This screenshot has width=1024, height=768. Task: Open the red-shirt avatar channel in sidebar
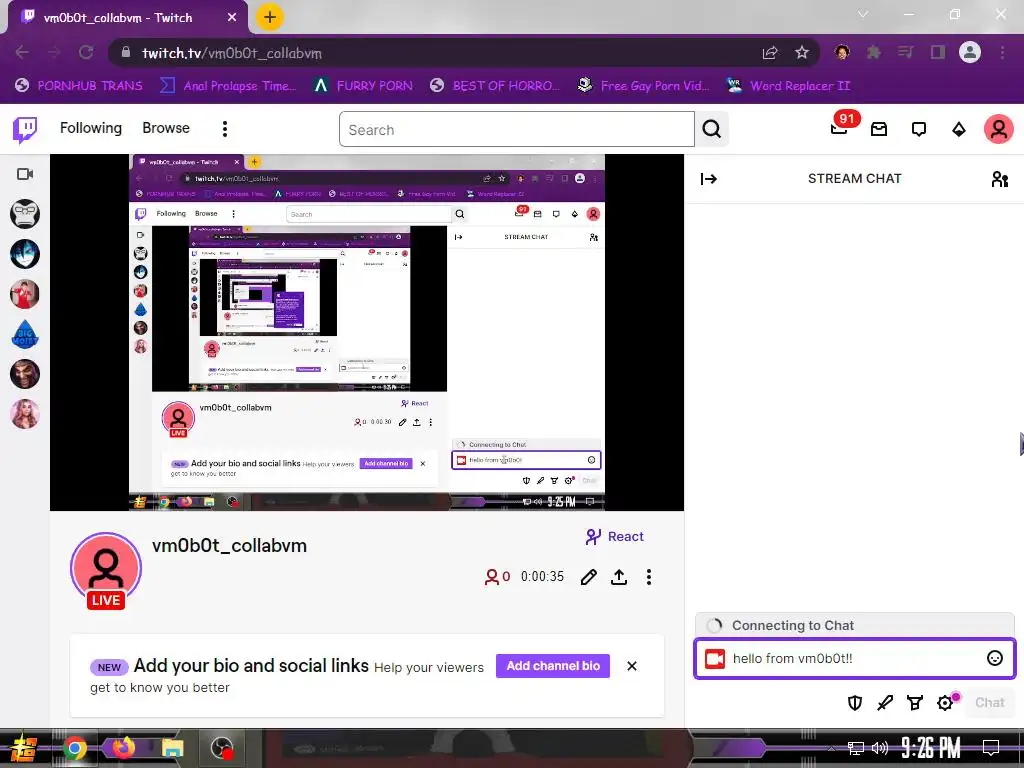pyautogui.click(x=25, y=294)
